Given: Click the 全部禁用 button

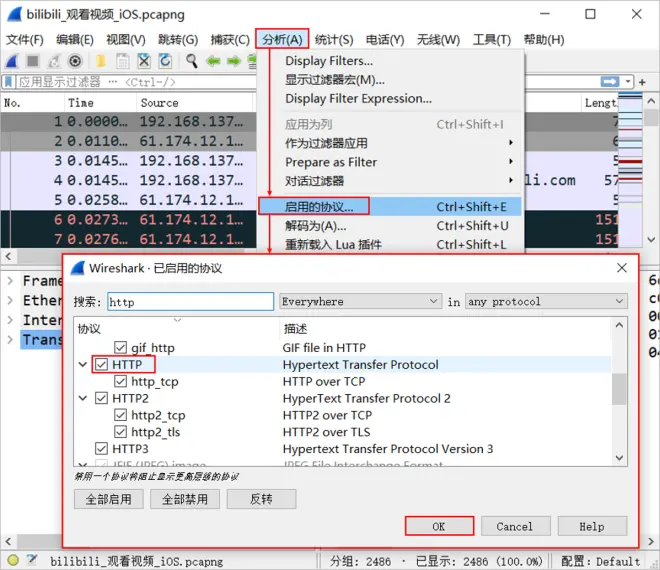Looking at the screenshot, I should (x=185, y=499).
